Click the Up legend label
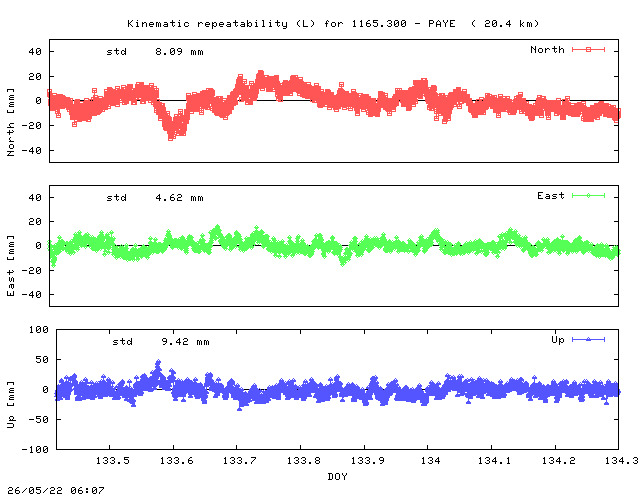 click(558, 340)
